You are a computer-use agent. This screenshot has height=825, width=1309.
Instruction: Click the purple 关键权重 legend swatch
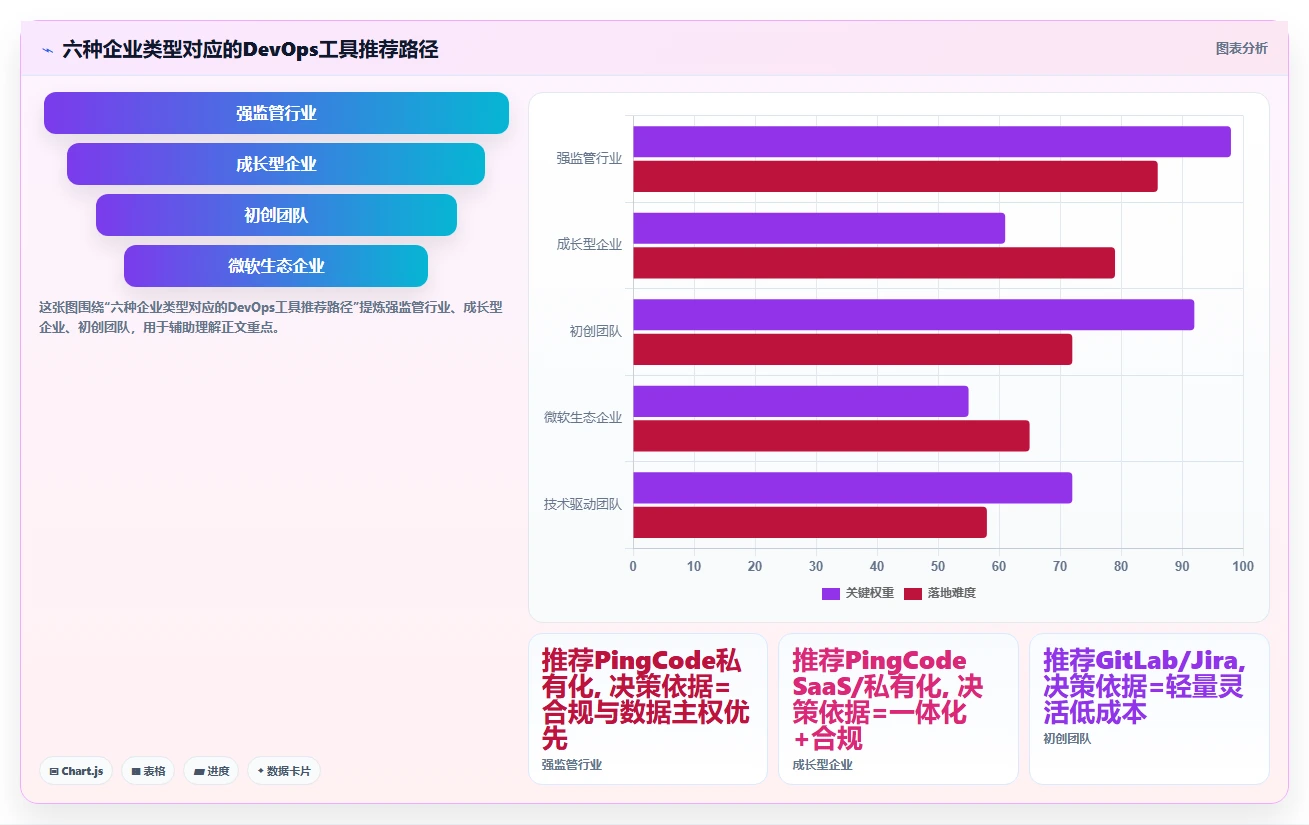tap(831, 594)
